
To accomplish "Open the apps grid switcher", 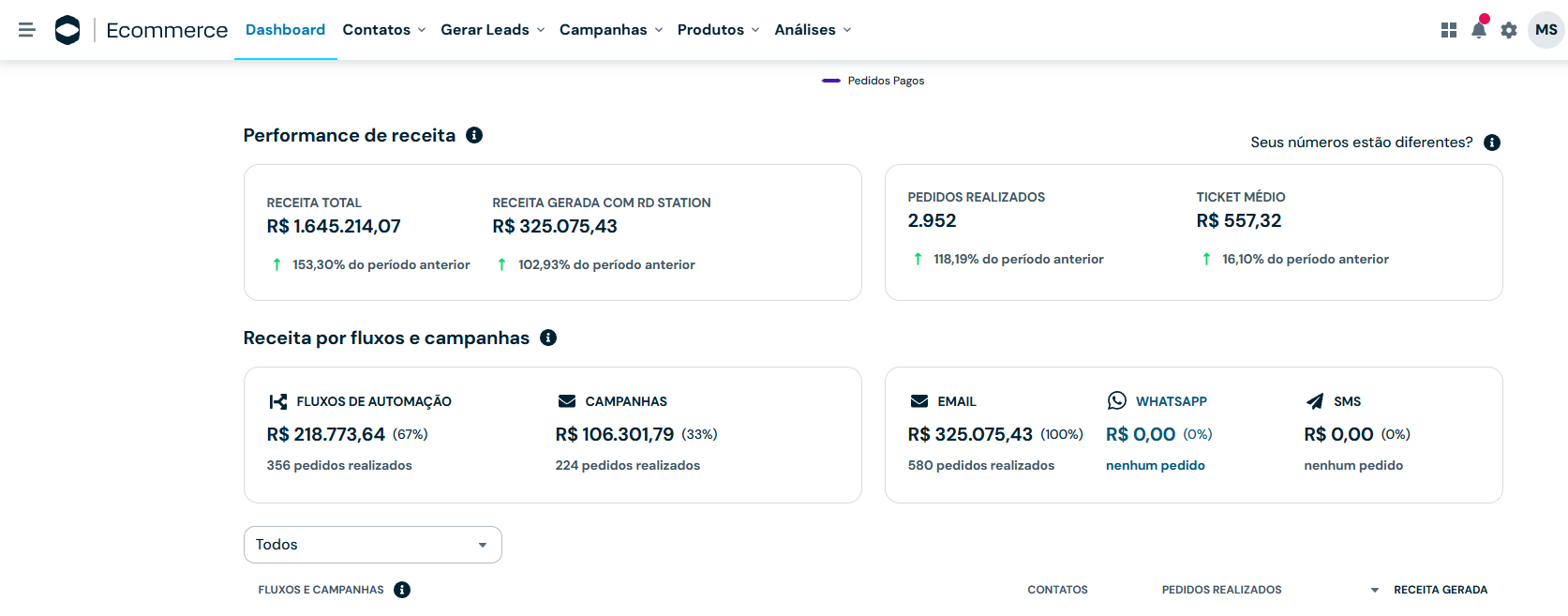I will [1448, 30].
